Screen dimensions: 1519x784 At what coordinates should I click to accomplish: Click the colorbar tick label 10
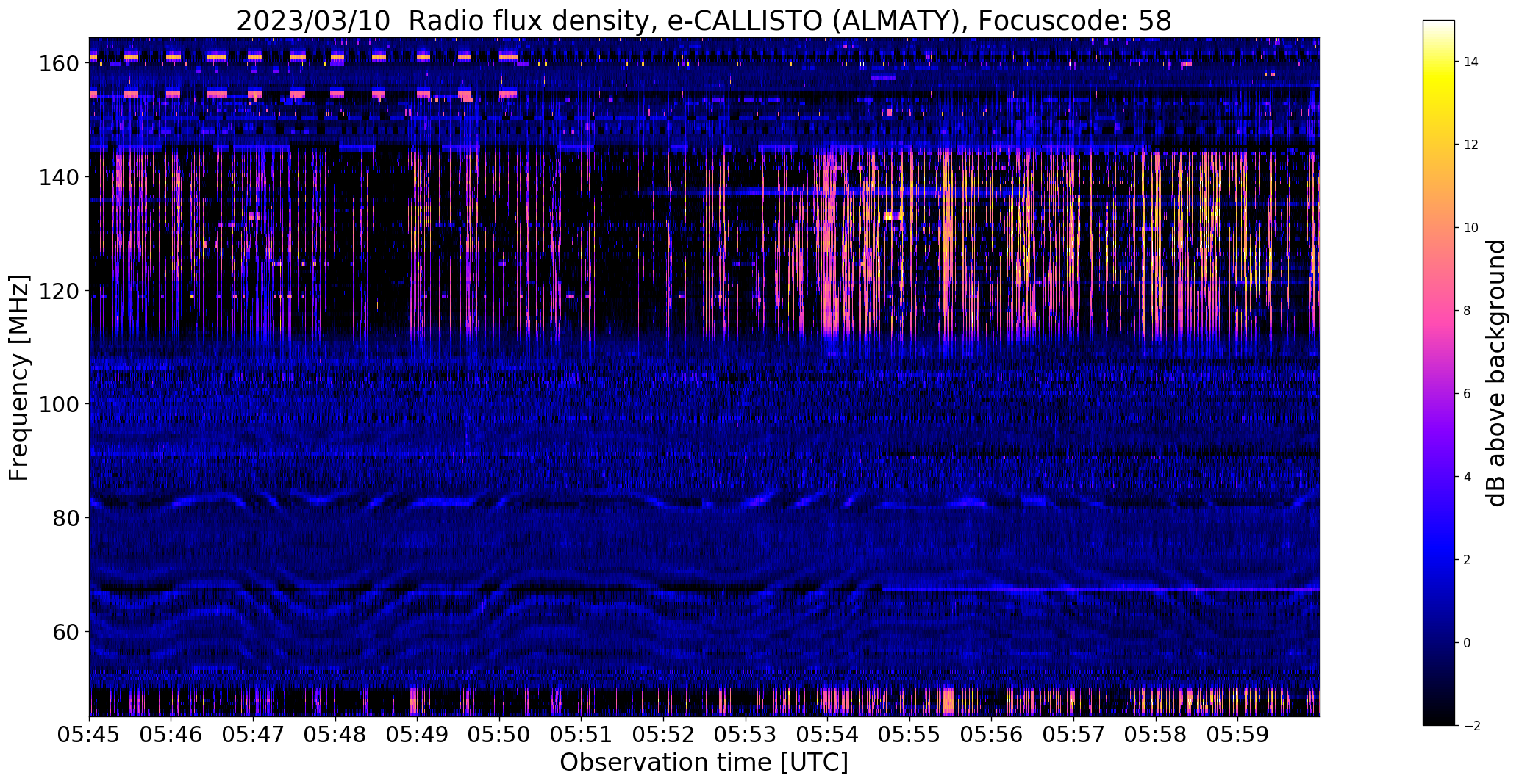click(x=1471, y=228)
